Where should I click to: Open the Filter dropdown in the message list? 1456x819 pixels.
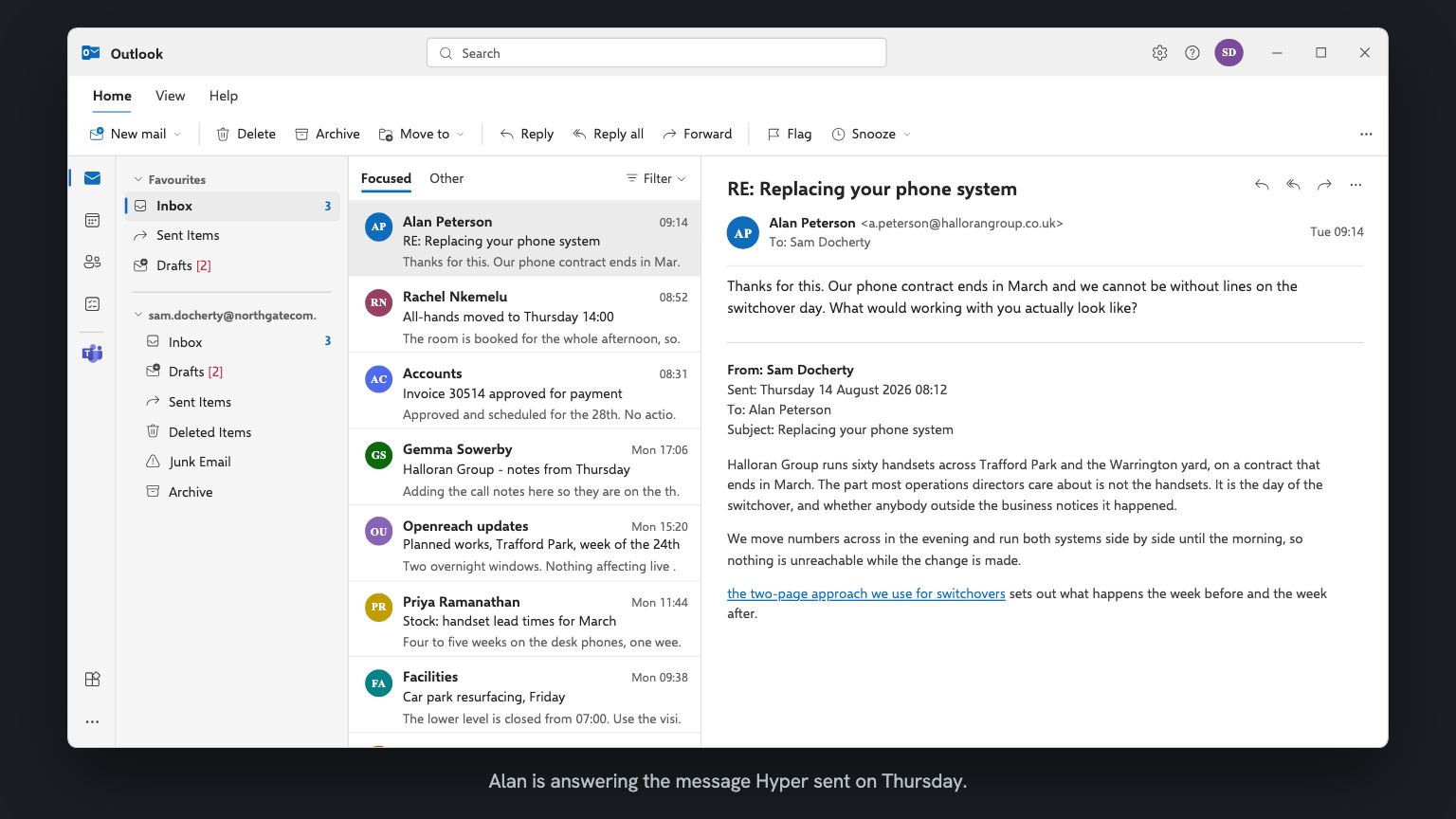[x=656, y=178]
